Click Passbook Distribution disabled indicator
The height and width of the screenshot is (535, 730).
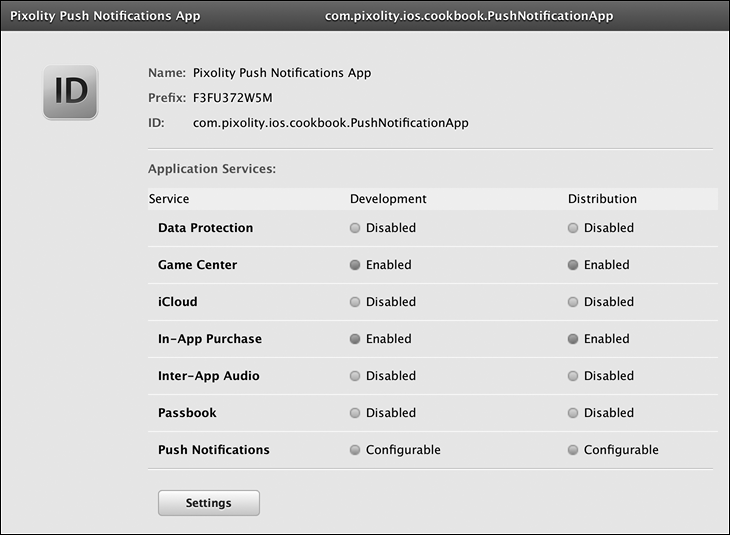(x=573, y=413)
